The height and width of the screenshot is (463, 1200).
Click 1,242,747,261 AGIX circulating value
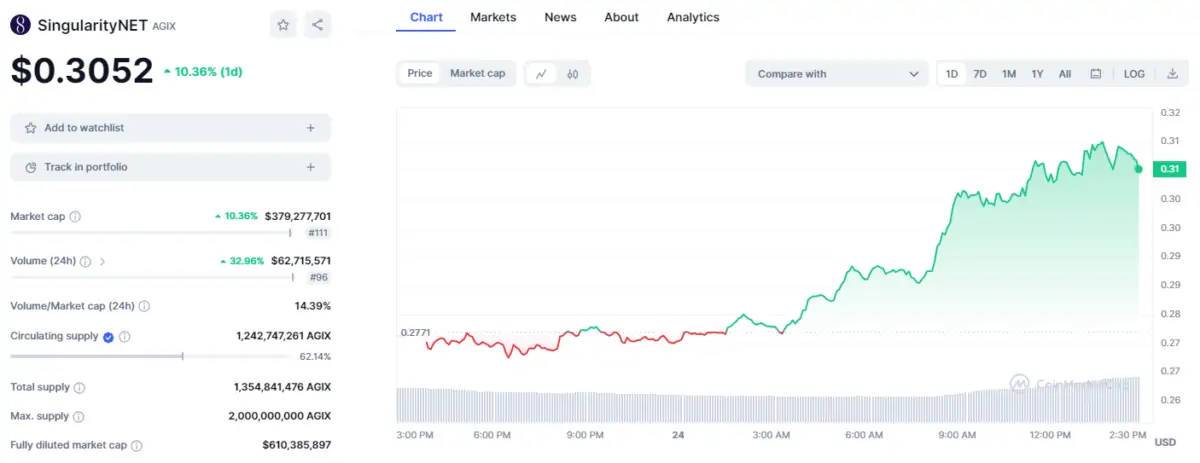click(x=283, y=336)
